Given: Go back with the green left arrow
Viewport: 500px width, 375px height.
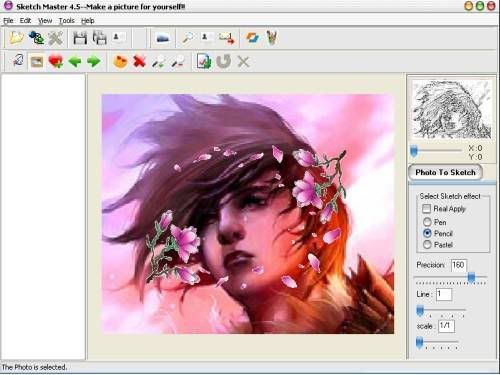Looking at the screenshot, I should pyautogui.click(x=75, y=62).
